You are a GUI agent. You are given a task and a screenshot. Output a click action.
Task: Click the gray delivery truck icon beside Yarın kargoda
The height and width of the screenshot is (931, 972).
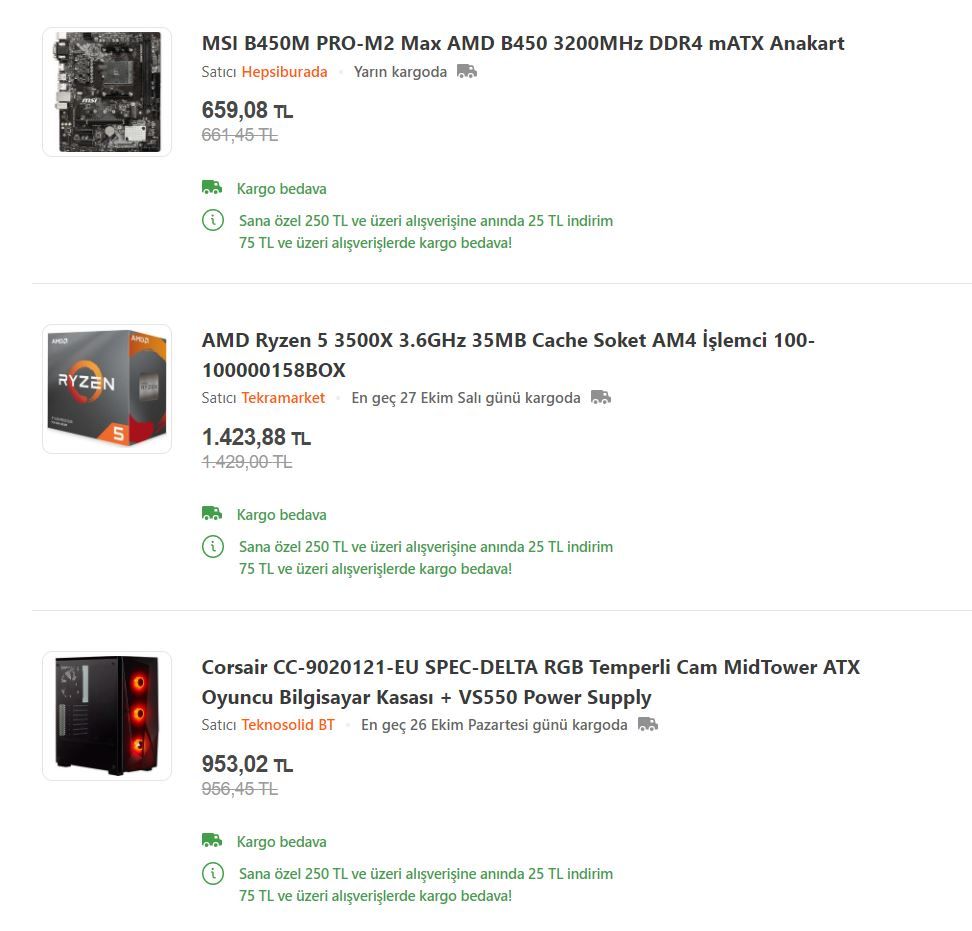pos(467,72)
